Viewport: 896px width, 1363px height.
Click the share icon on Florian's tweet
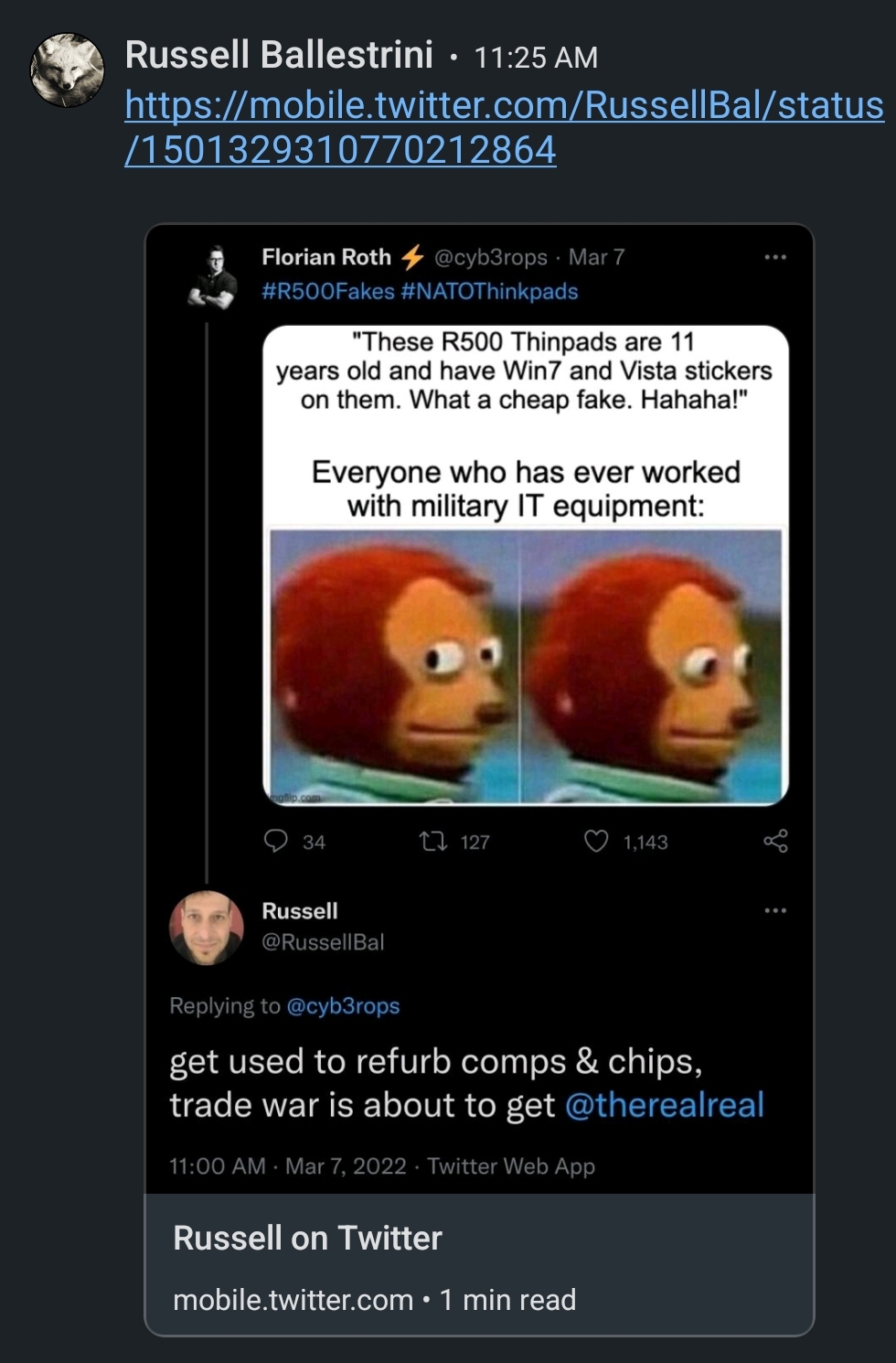pyautogui.click(x=775, y=841)
